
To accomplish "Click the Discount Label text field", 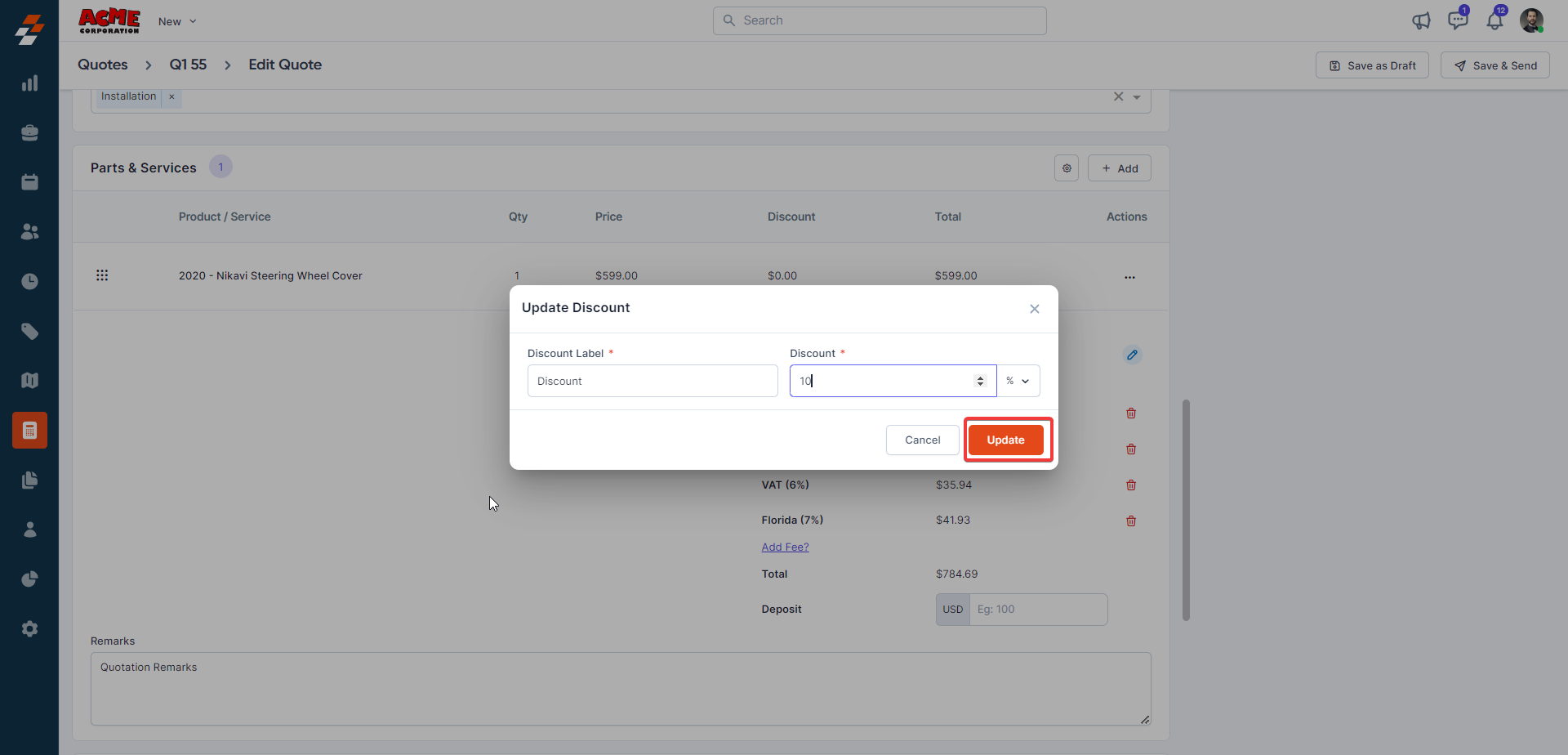I will click(x=652, y=381).
